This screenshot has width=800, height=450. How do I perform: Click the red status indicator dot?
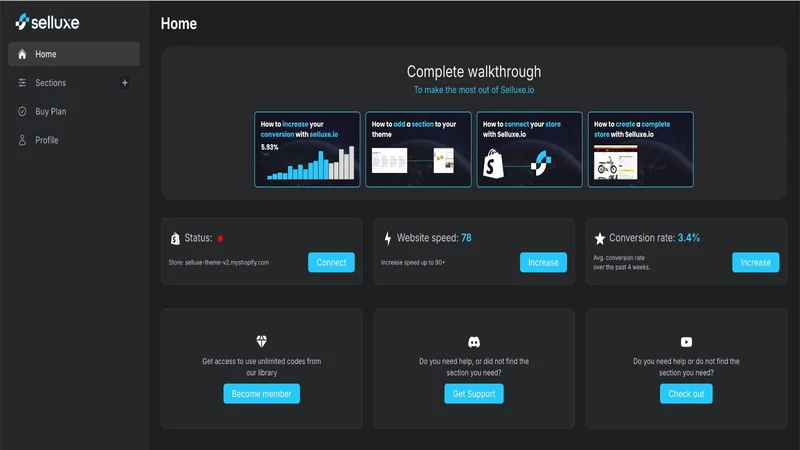(220, 238)
